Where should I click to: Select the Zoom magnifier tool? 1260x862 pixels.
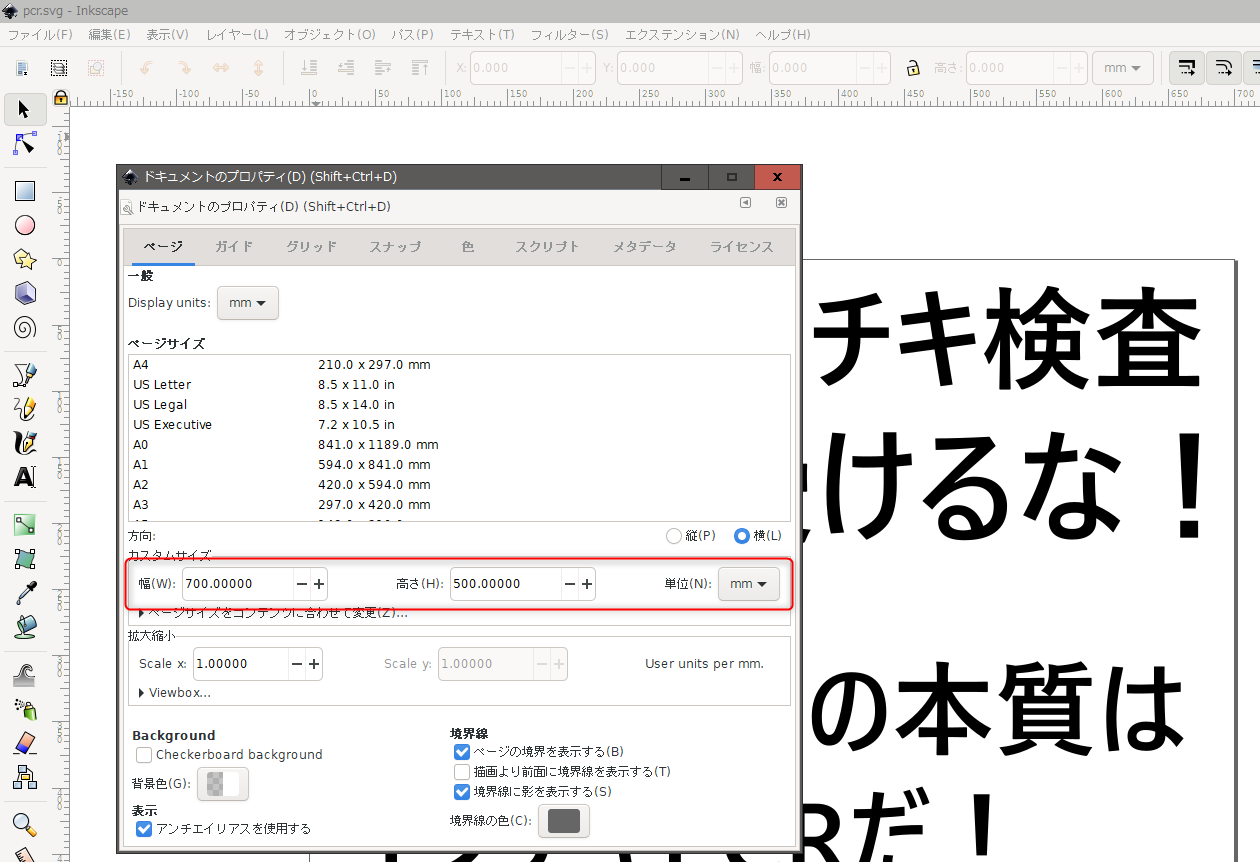(x=25, y=825)
